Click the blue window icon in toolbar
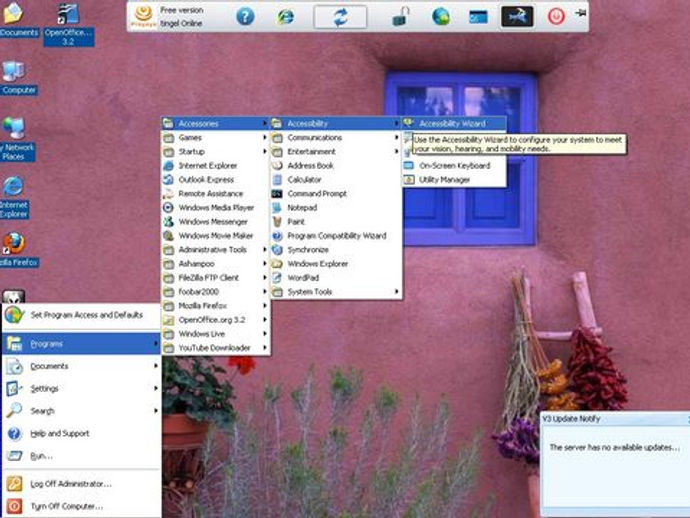The width and height of the screenshot is (690, 518). click(x=478, y=17)
